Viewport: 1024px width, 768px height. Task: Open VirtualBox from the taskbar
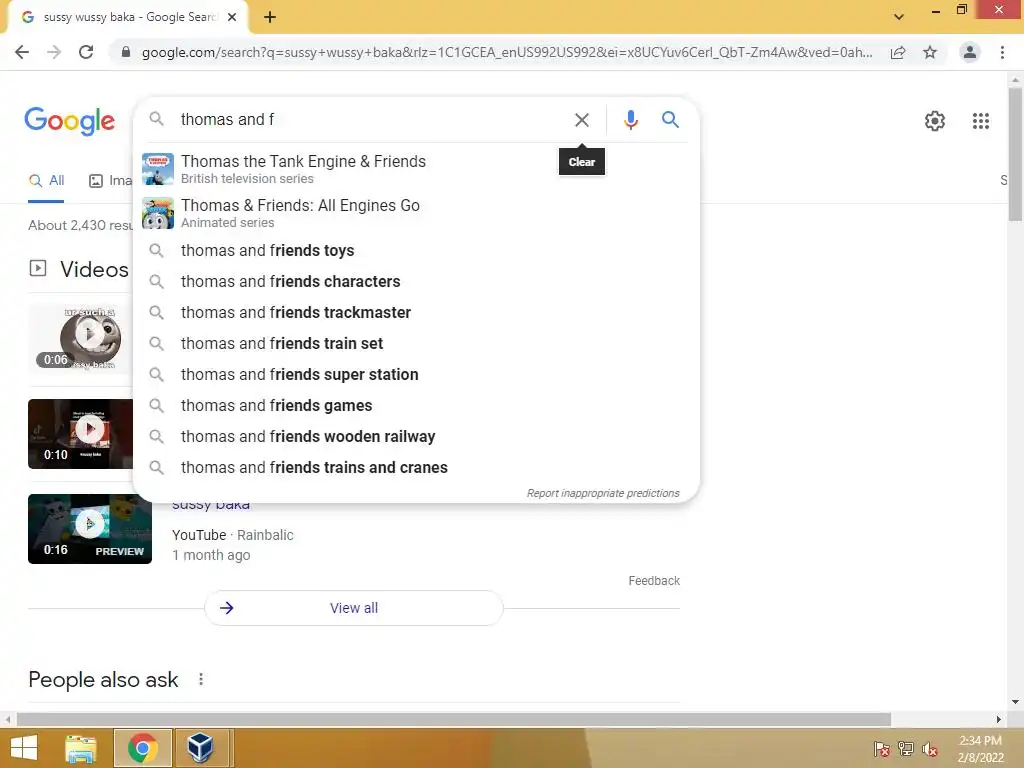pos(200,748)
